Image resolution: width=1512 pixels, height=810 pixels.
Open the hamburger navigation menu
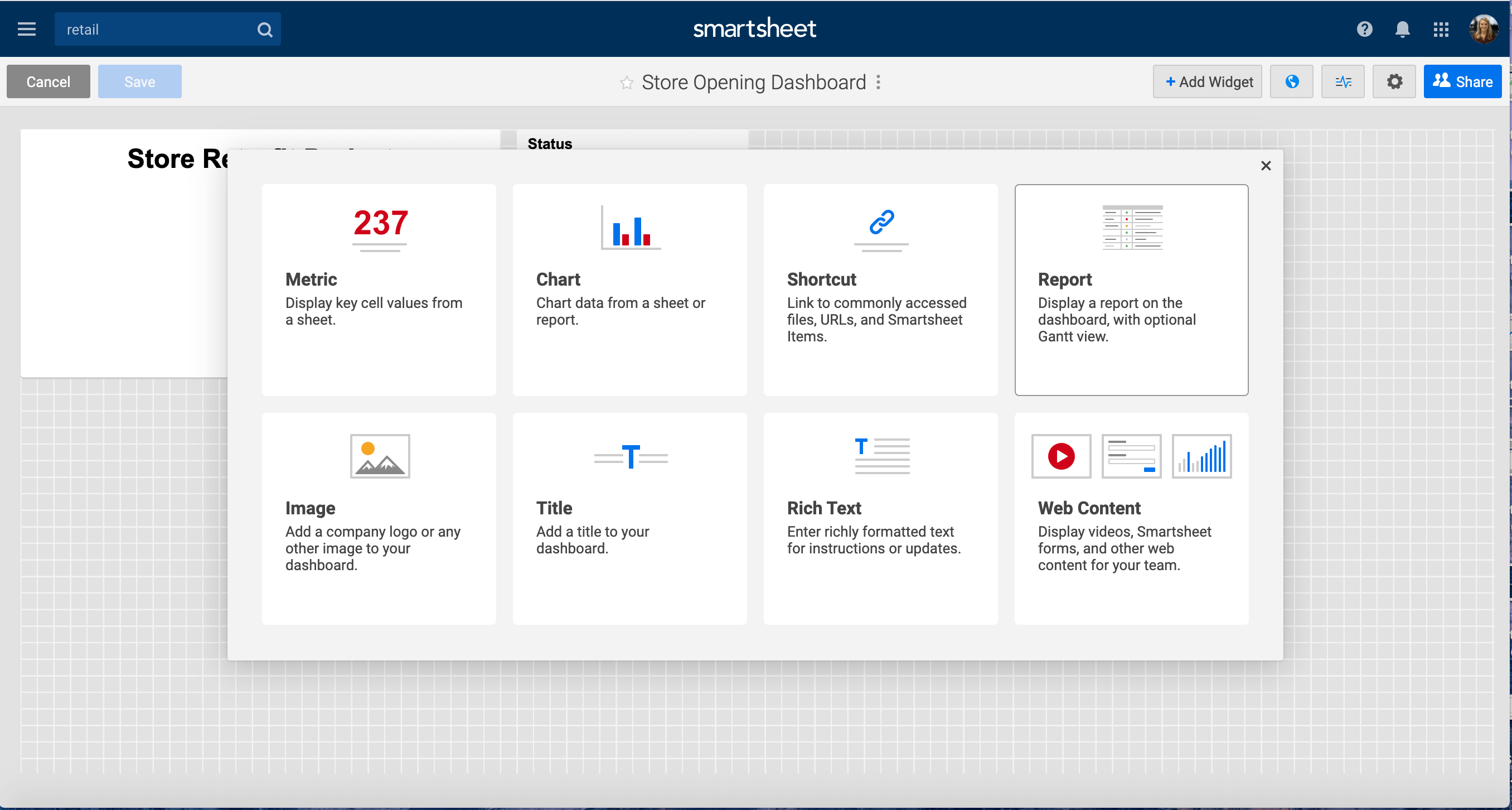[26, 29]
